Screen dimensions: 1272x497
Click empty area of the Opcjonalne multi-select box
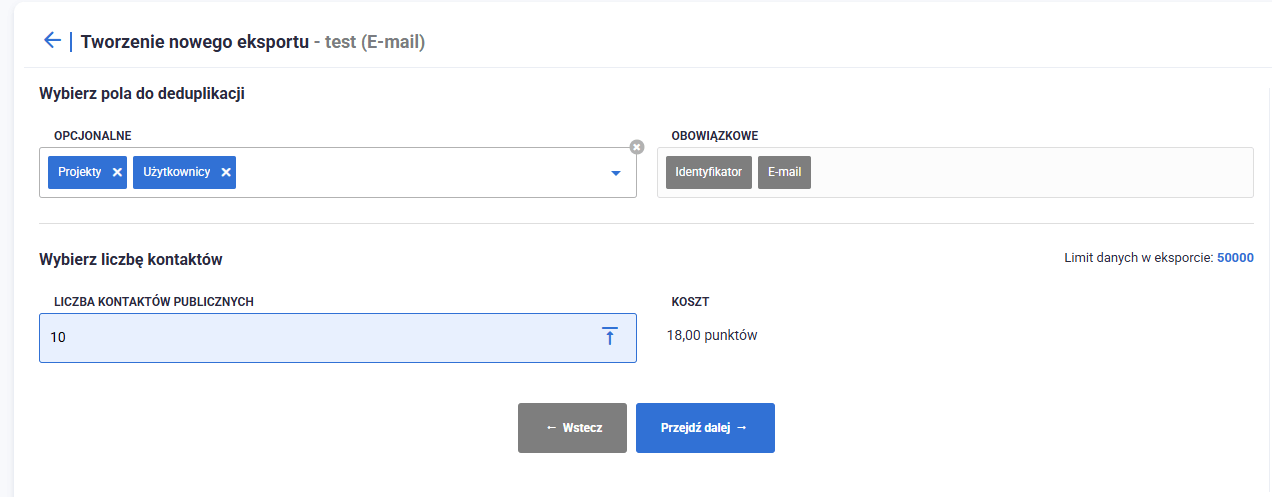pos(420,173)
